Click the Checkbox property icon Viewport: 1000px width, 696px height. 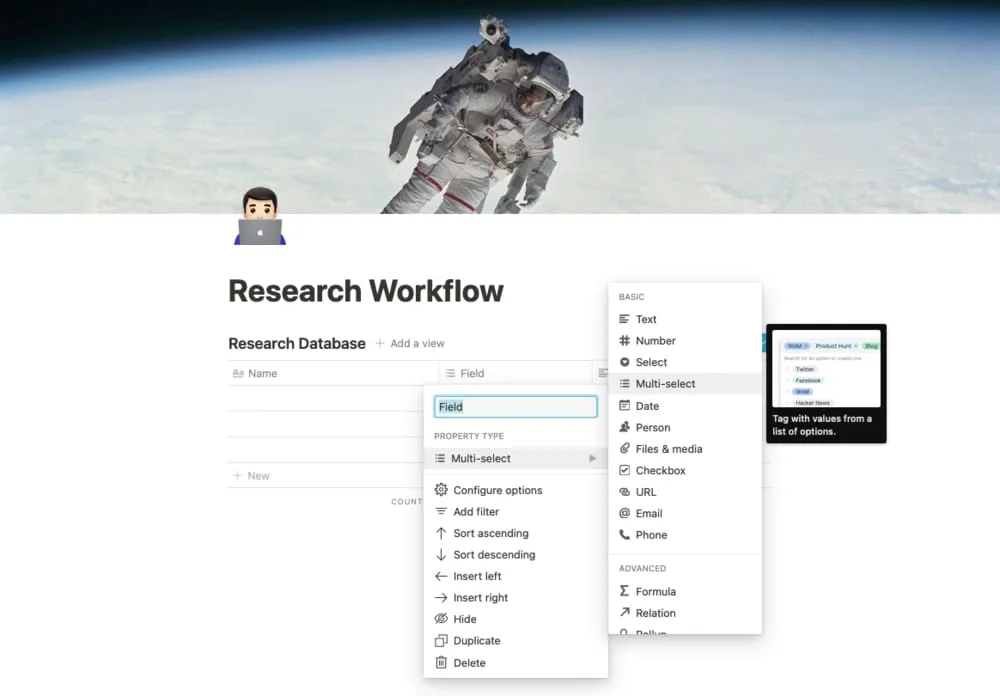click(x=624, y=470)
